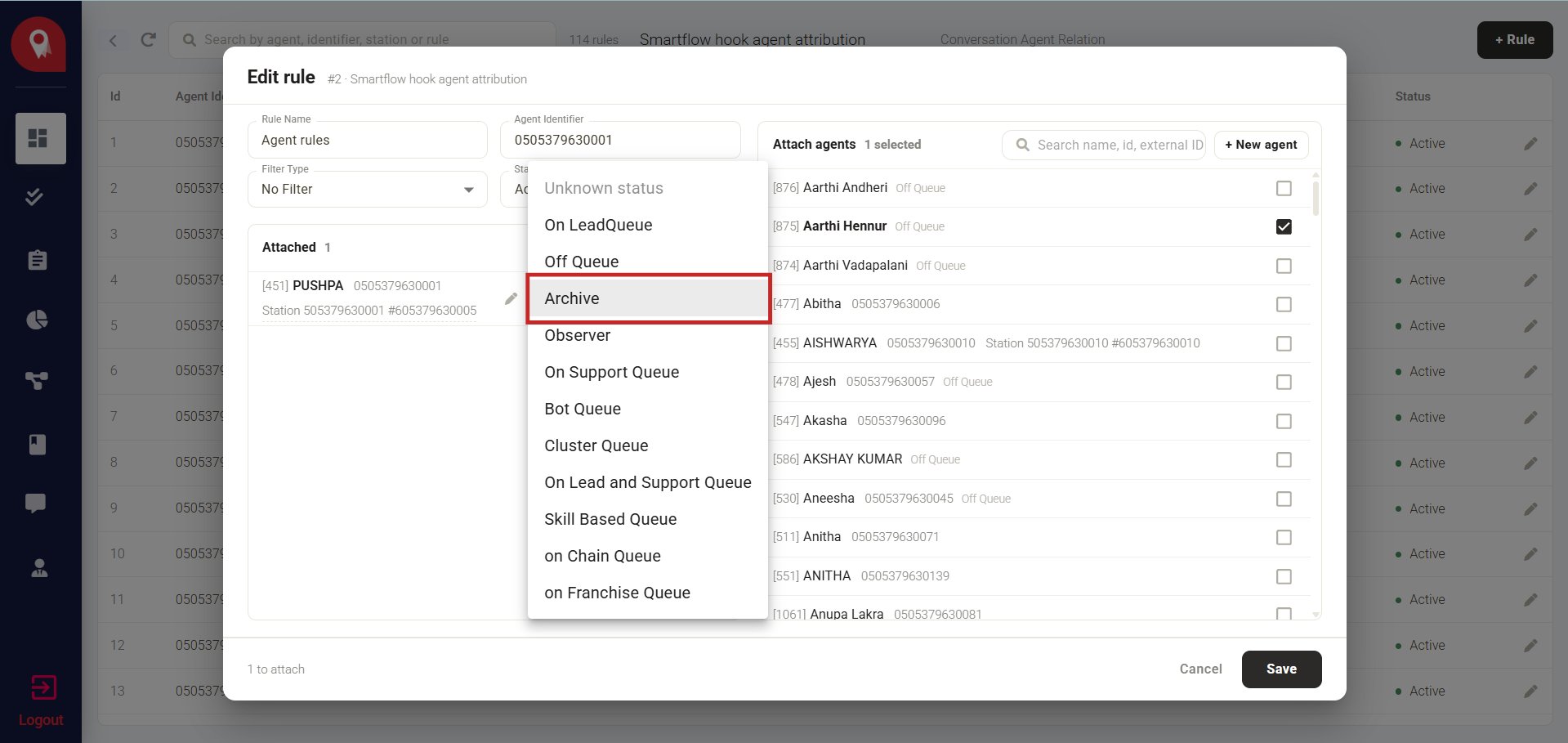
Task: Open the user profile sidebar icon
Action: click(39, 568)
